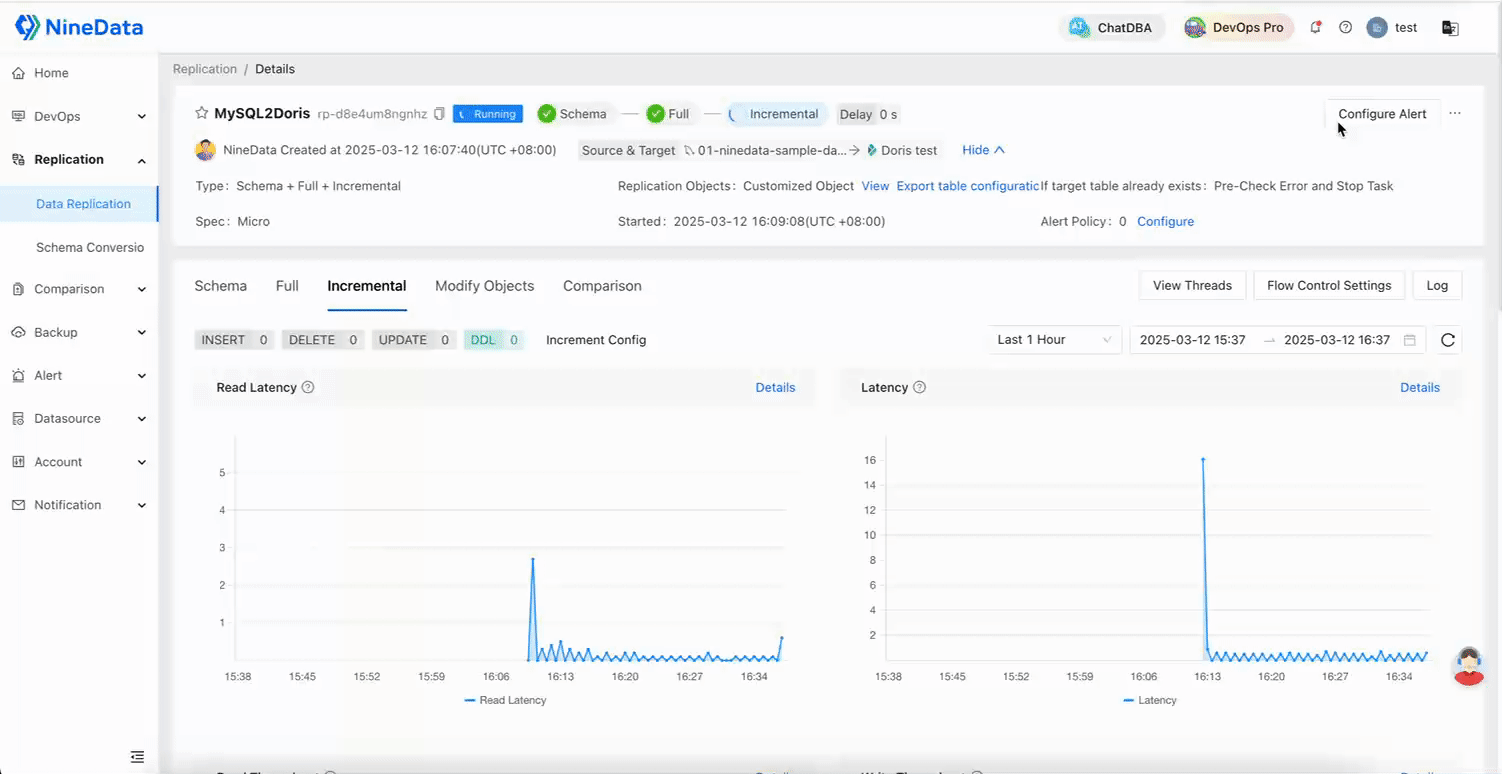Open the test user account menu

pyautogui.click(x=1392, y=28)
